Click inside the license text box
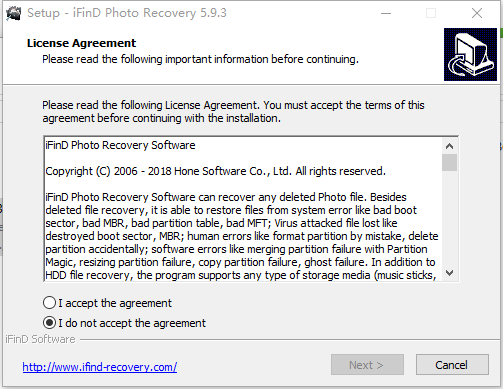 [x=243, y=209]
